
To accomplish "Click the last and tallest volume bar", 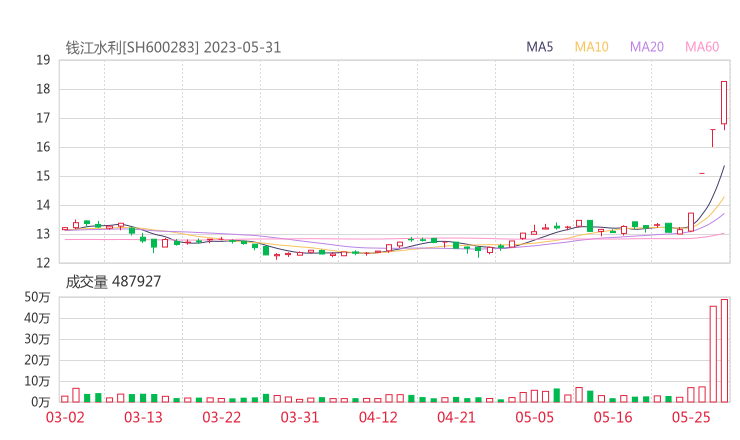I will [724, 351].
